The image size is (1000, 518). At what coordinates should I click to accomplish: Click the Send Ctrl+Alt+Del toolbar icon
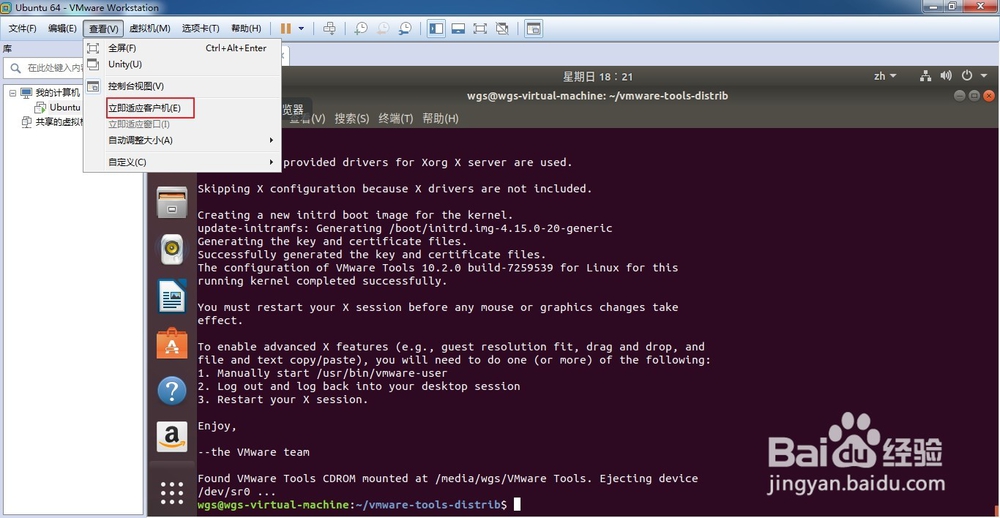tap(329, 29)
